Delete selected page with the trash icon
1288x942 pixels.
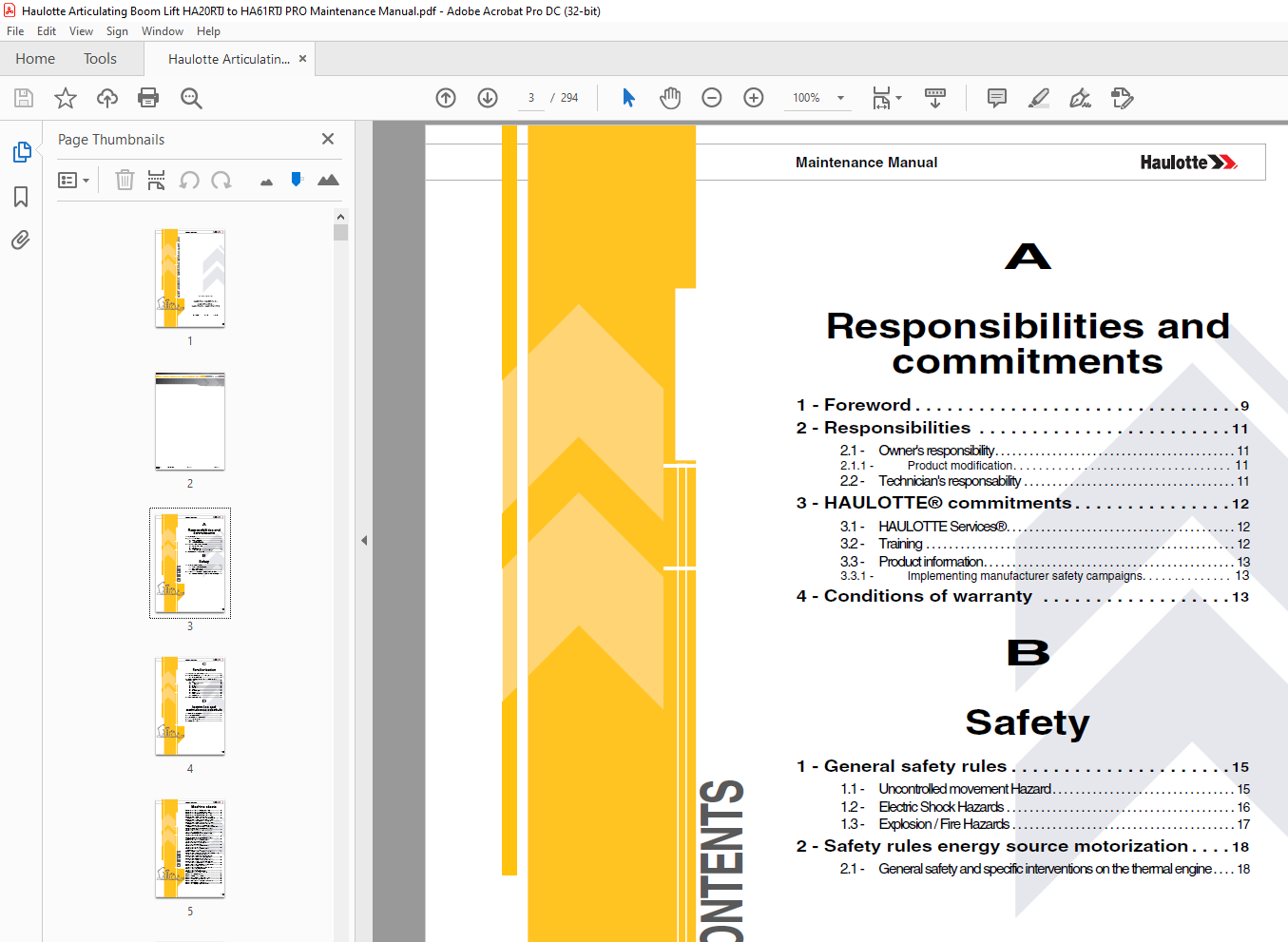125,180
